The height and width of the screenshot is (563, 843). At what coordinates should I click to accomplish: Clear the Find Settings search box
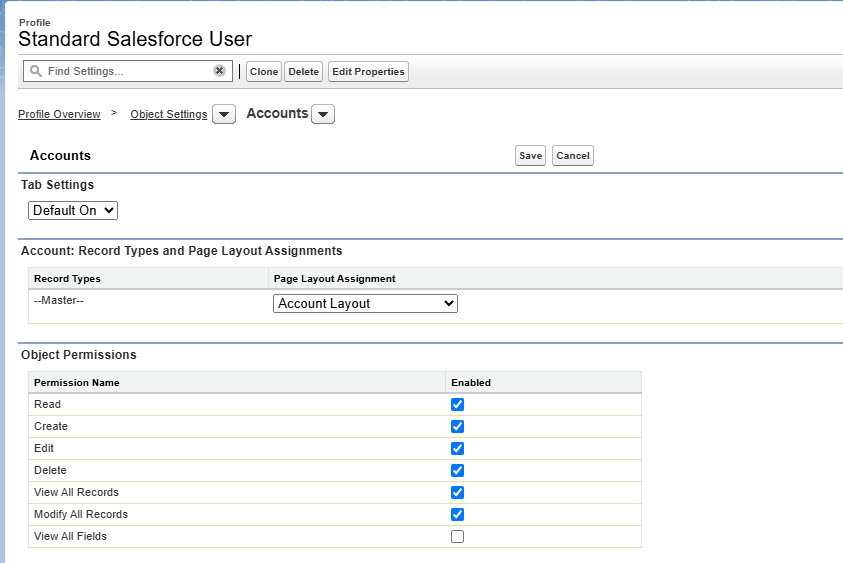point(219,71)
